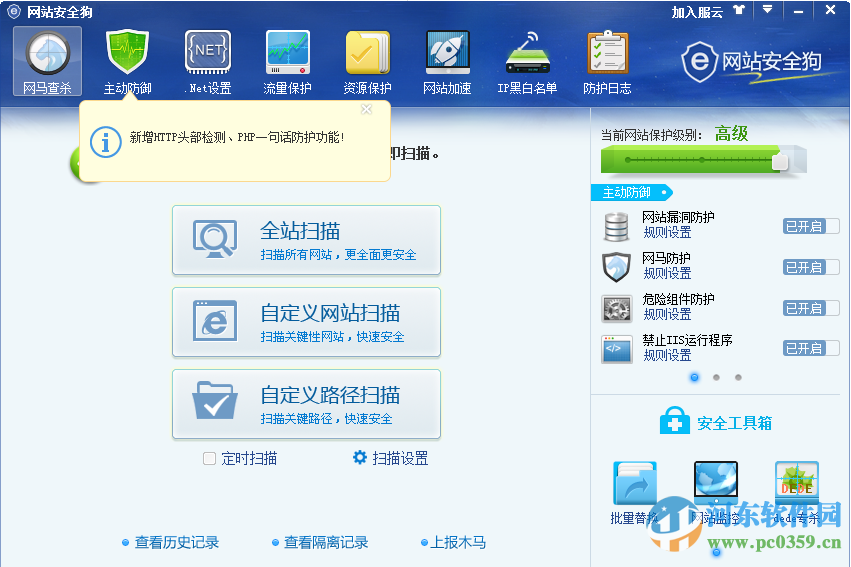Click the 网马防护 shield icon
Image resolution: width=851 pixels, height=567 pixels.
(x=617, y=267)
